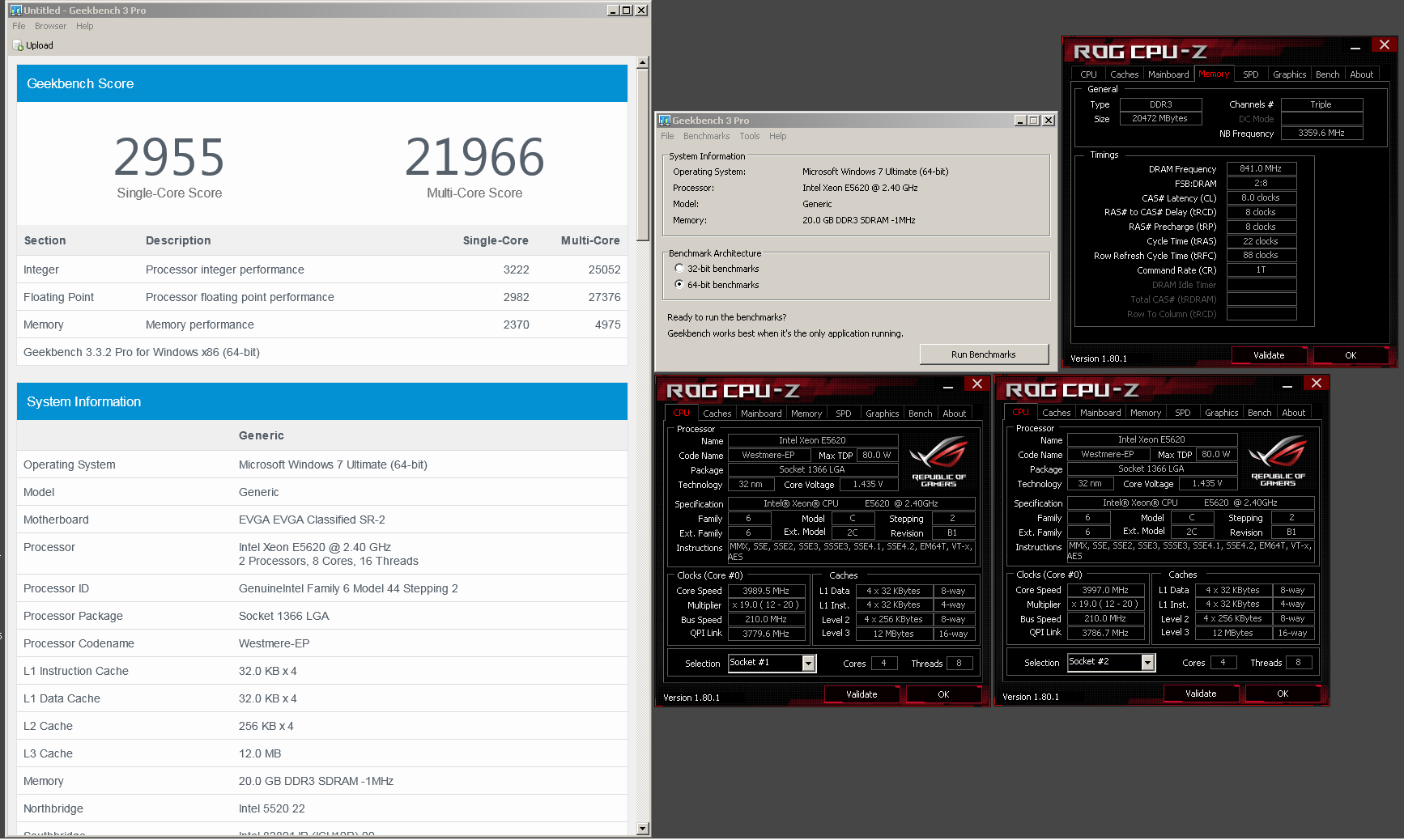This screenshot has width=1404, height=840.
Task: Minimize the Memory ROG CPU-Z window
Action: (1355, 48)
